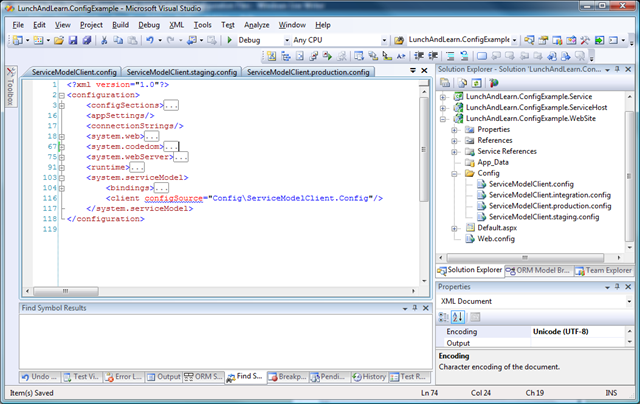Open the Debug configuration dropdown
Screen dimensions: 640x404
pos(287,40)
